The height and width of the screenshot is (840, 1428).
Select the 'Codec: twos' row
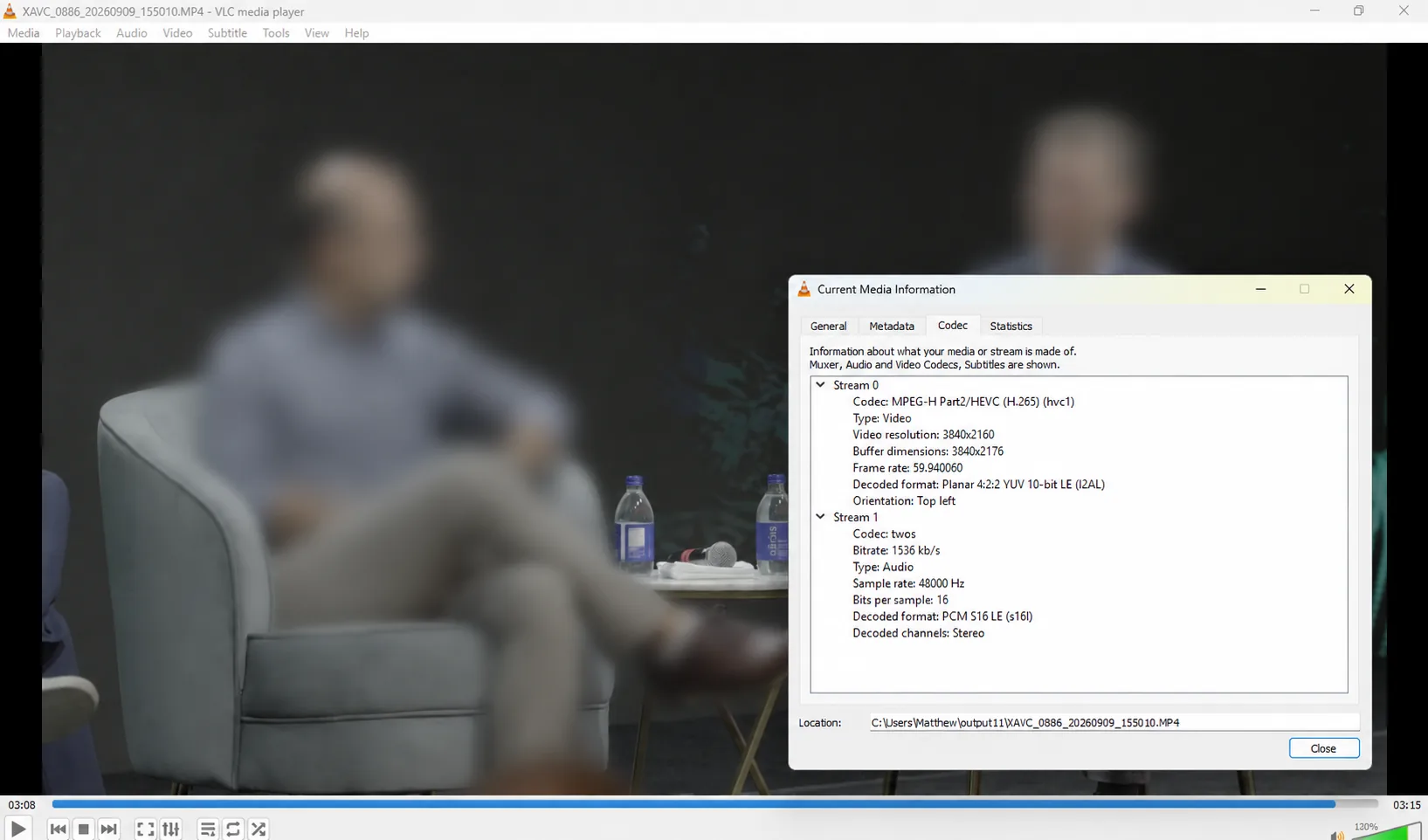(x=884, y=534)
